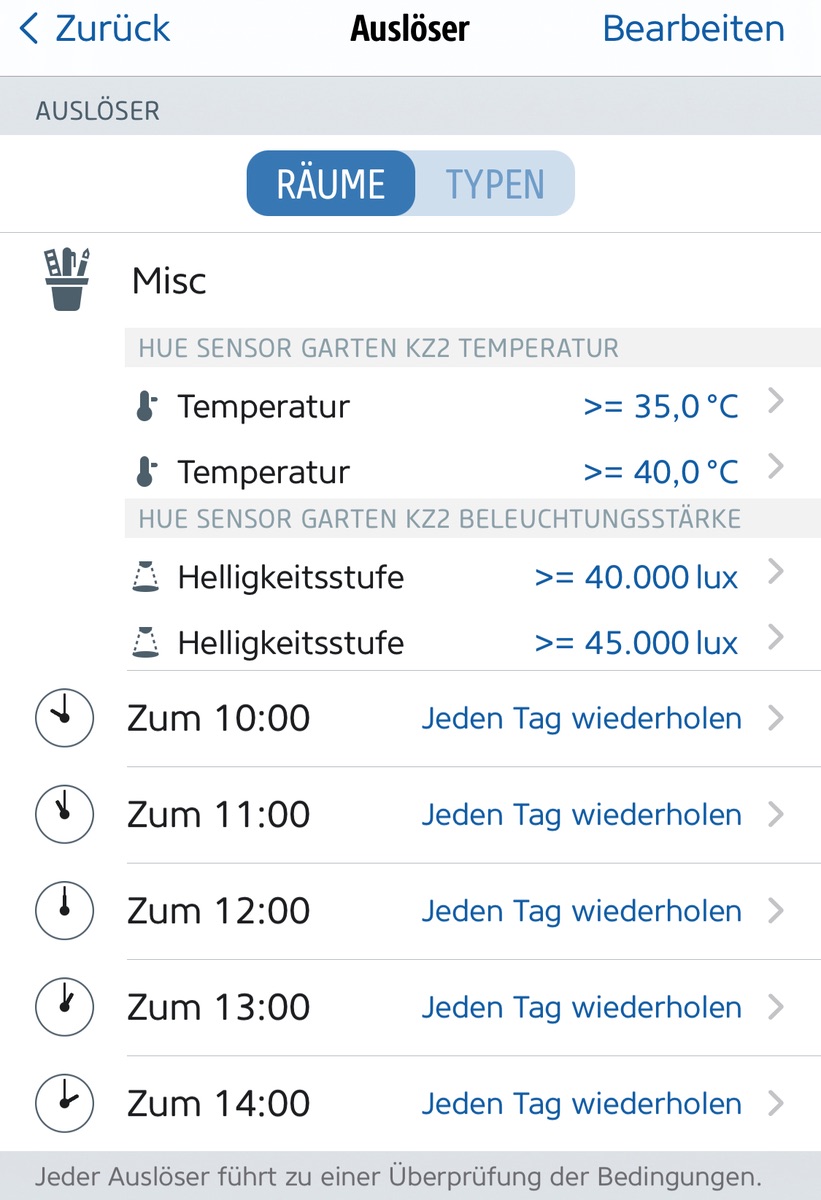Tap the clock icon for 12:00 trigger
Image resolution: width=821 pixels, height=1200 pixels.
click(x=64, y=911)
